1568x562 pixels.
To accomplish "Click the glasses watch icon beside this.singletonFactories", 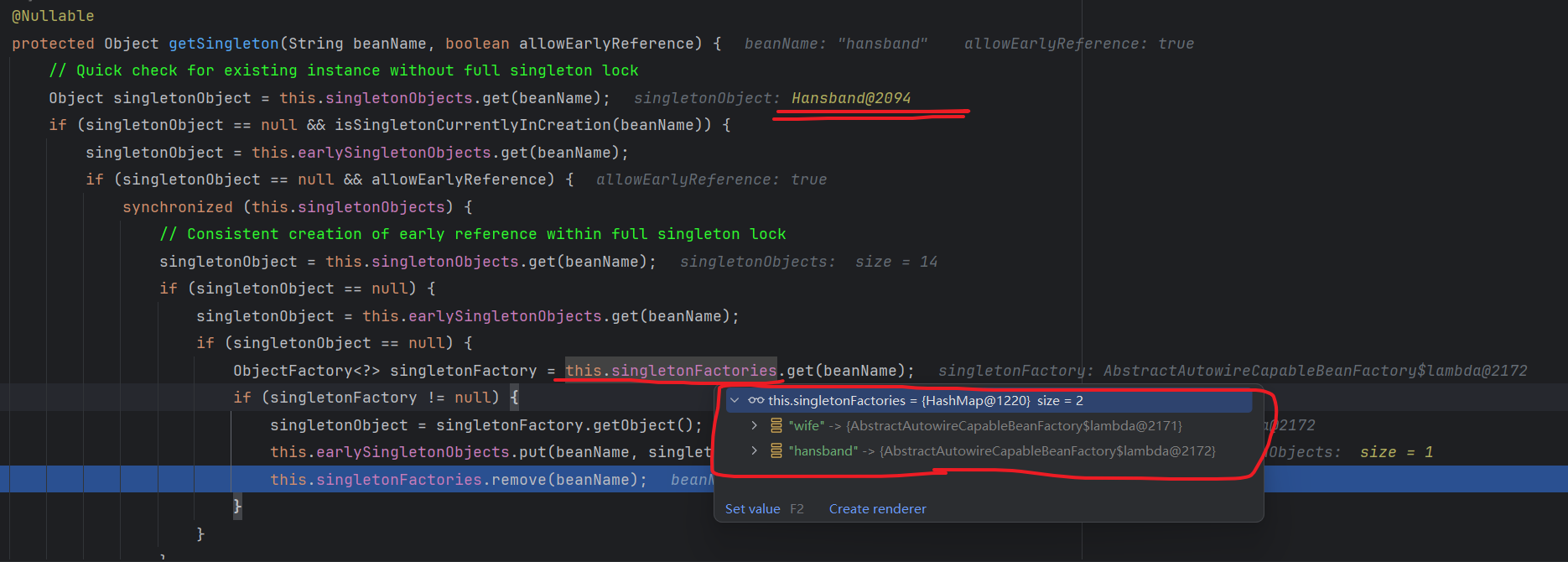I will 755,401.
